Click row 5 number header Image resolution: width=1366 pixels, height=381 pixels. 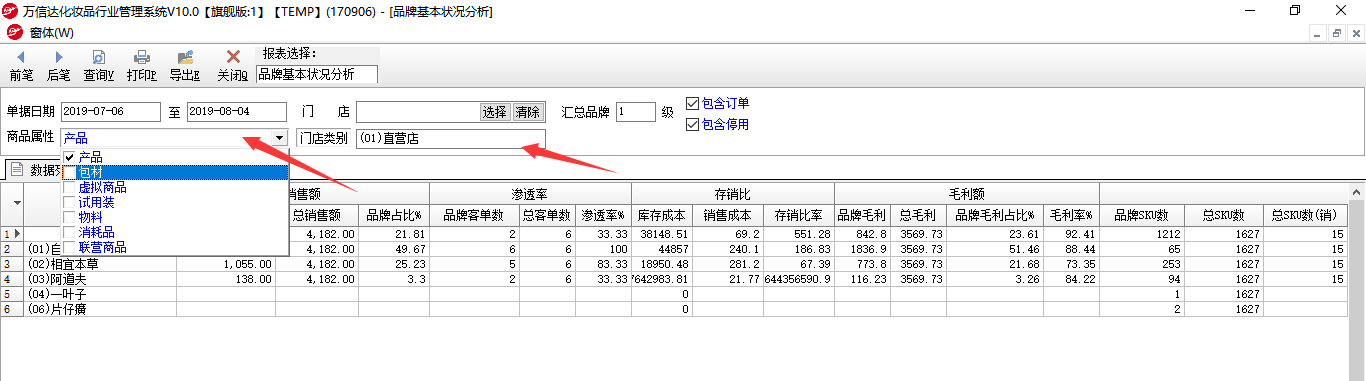coord(12,294)
